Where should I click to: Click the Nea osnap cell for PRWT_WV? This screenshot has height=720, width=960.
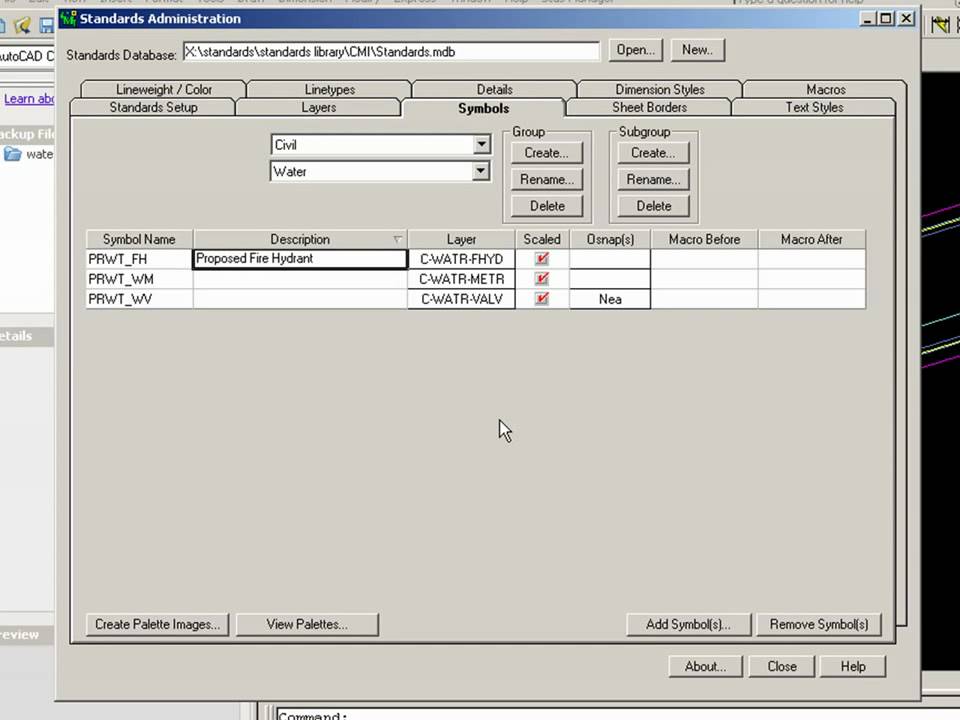point(610,299)
